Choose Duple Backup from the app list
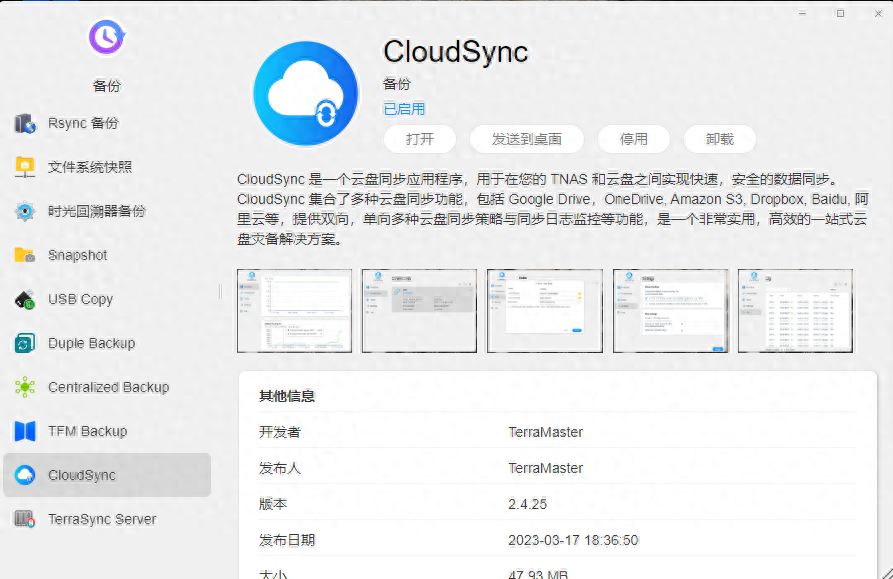The width and height of the screenshot is (893, 579). pos(107,343)
